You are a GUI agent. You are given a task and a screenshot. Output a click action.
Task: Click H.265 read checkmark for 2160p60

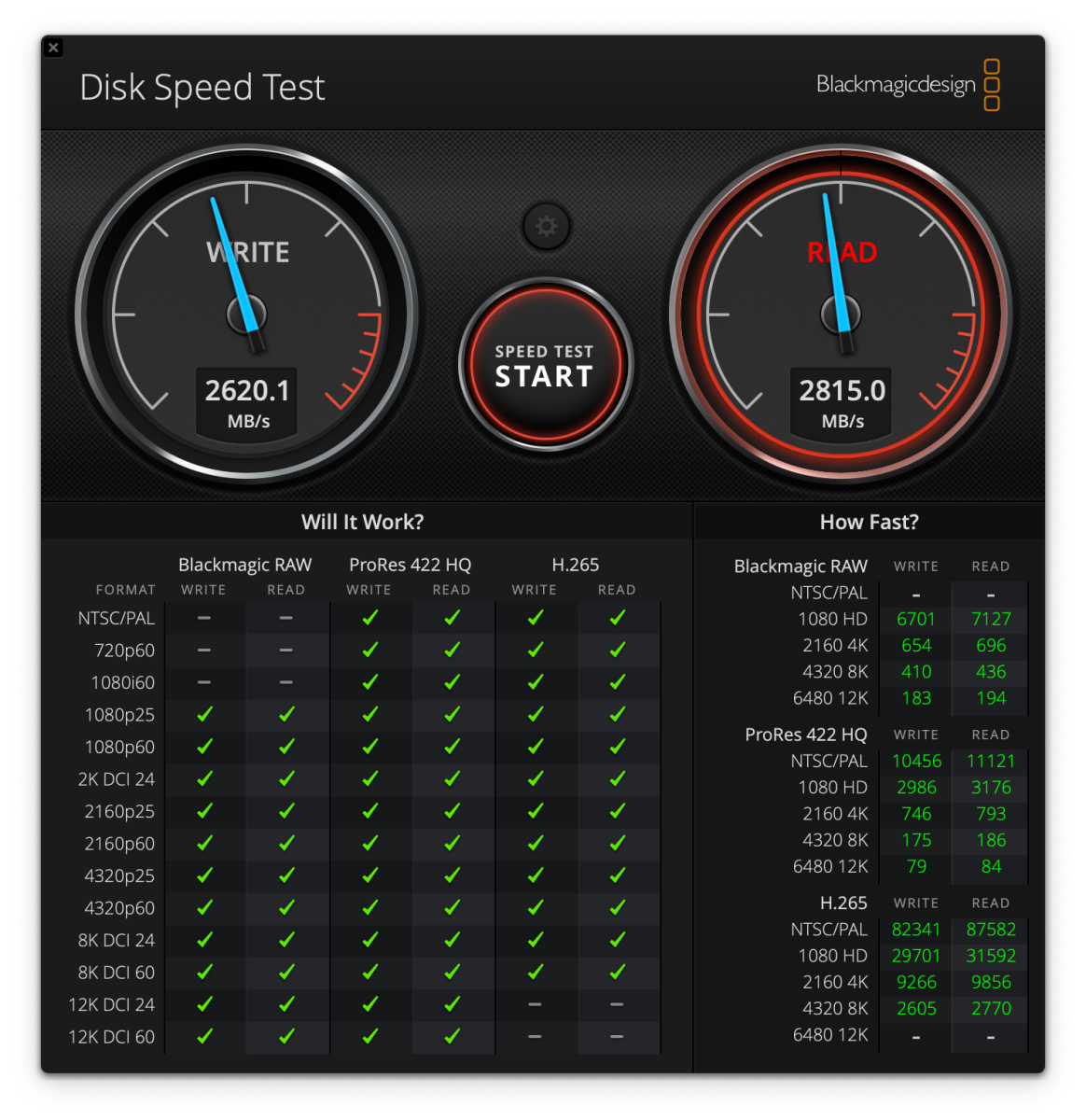(x=618, y=843)
